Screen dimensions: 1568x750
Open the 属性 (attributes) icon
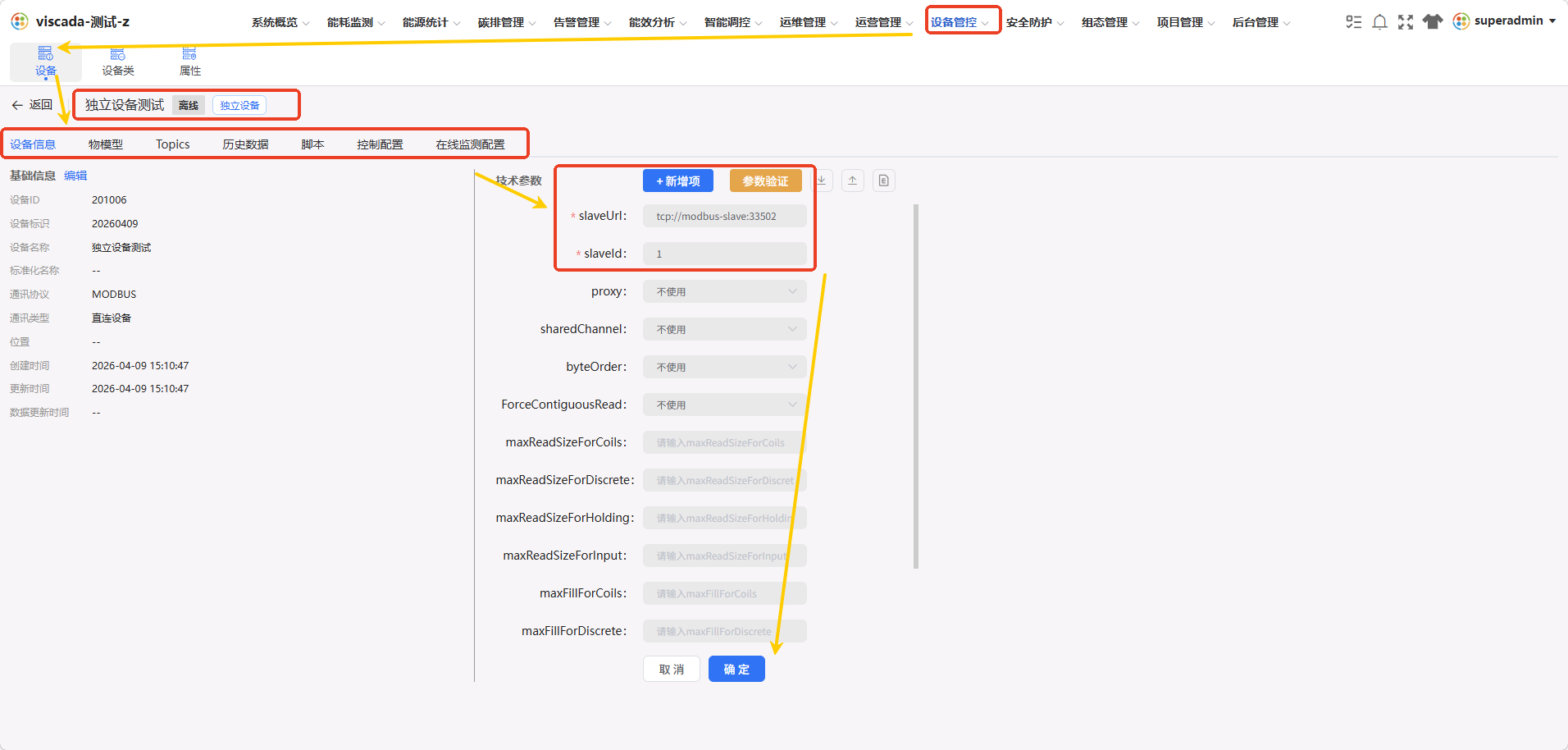point(189,54)
